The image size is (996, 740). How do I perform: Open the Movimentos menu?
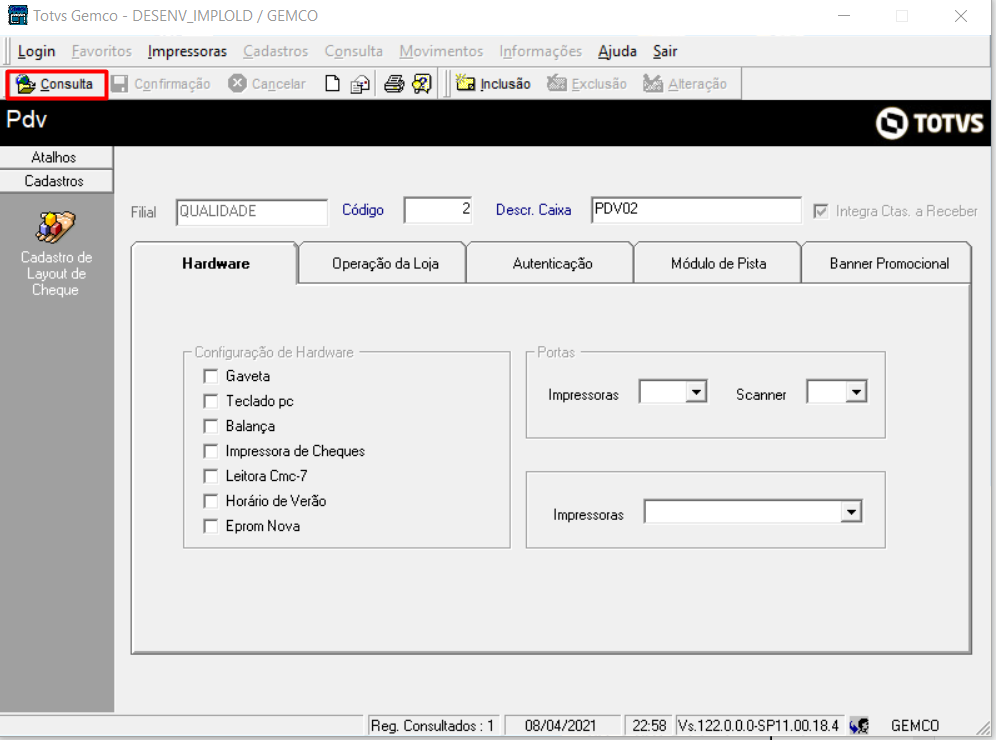tap(441, 51)
